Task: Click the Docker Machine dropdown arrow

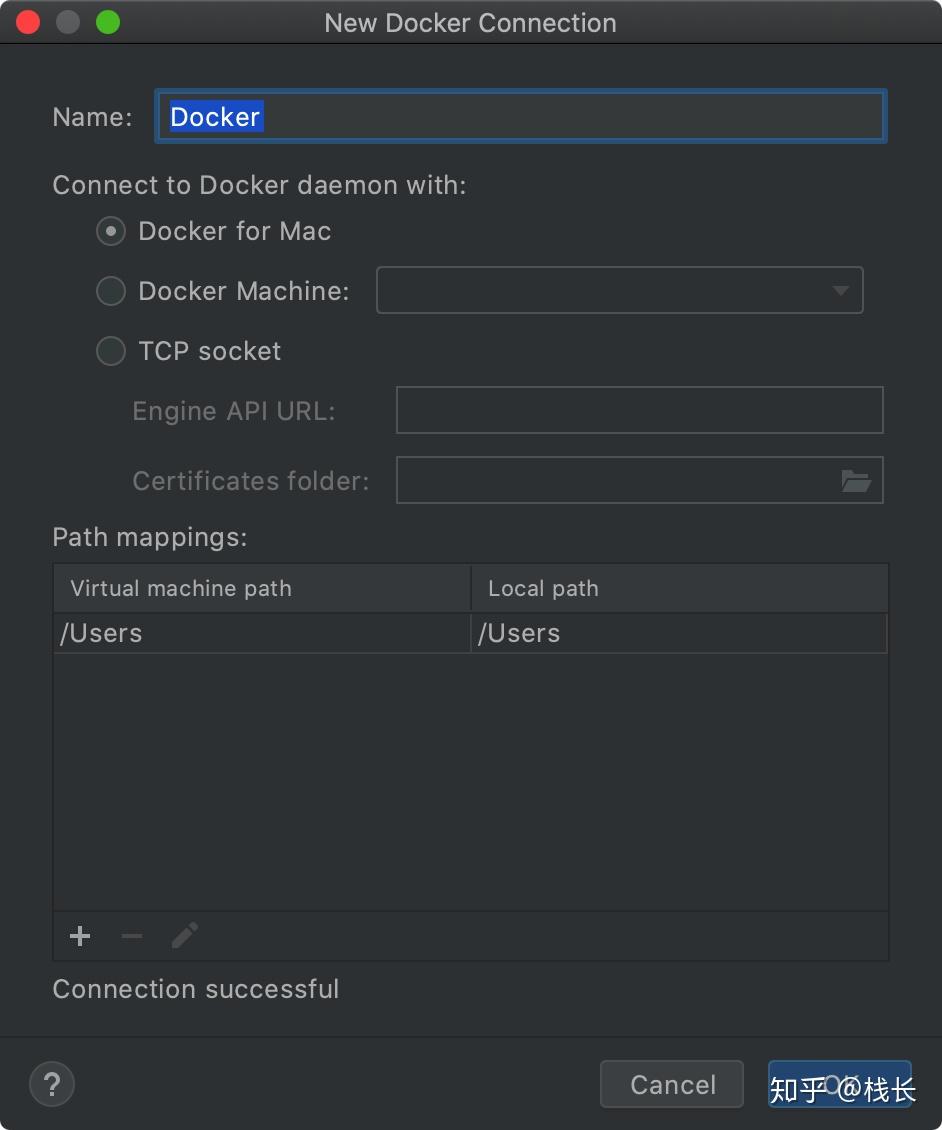Action: point(840,290)
